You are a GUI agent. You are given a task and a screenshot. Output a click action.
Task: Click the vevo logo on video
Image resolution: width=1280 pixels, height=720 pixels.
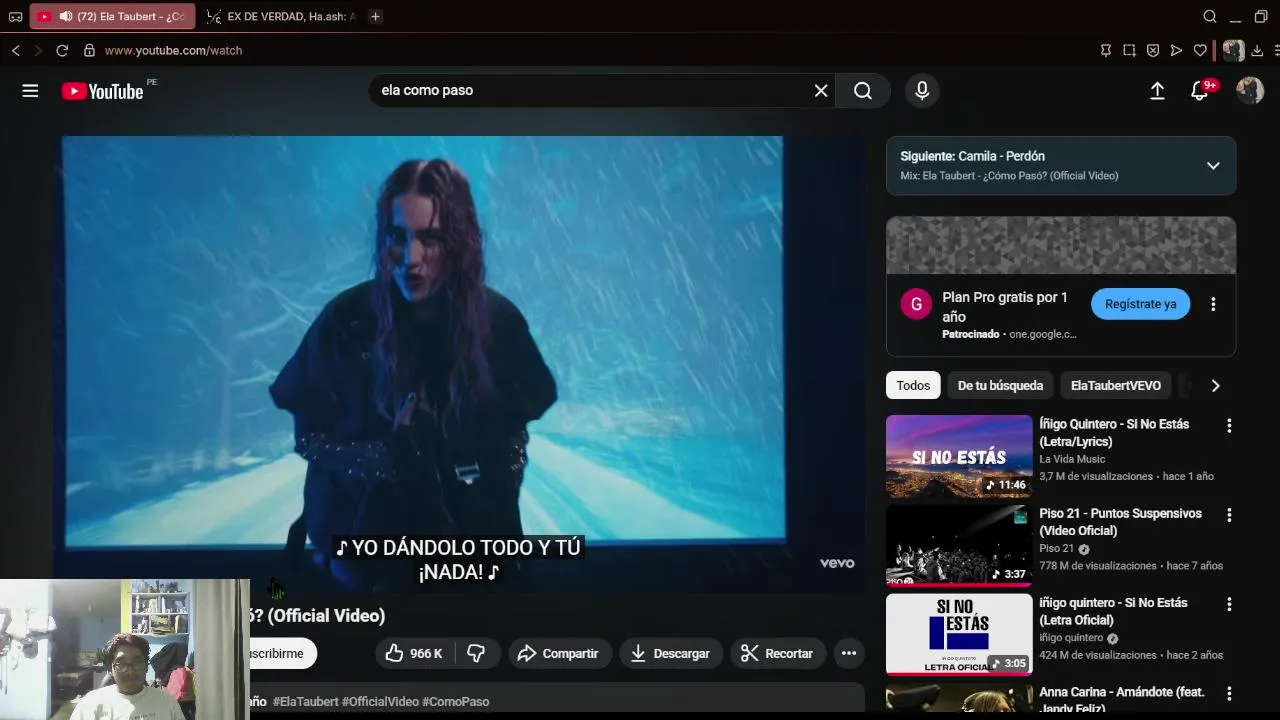tap(837, 563)
